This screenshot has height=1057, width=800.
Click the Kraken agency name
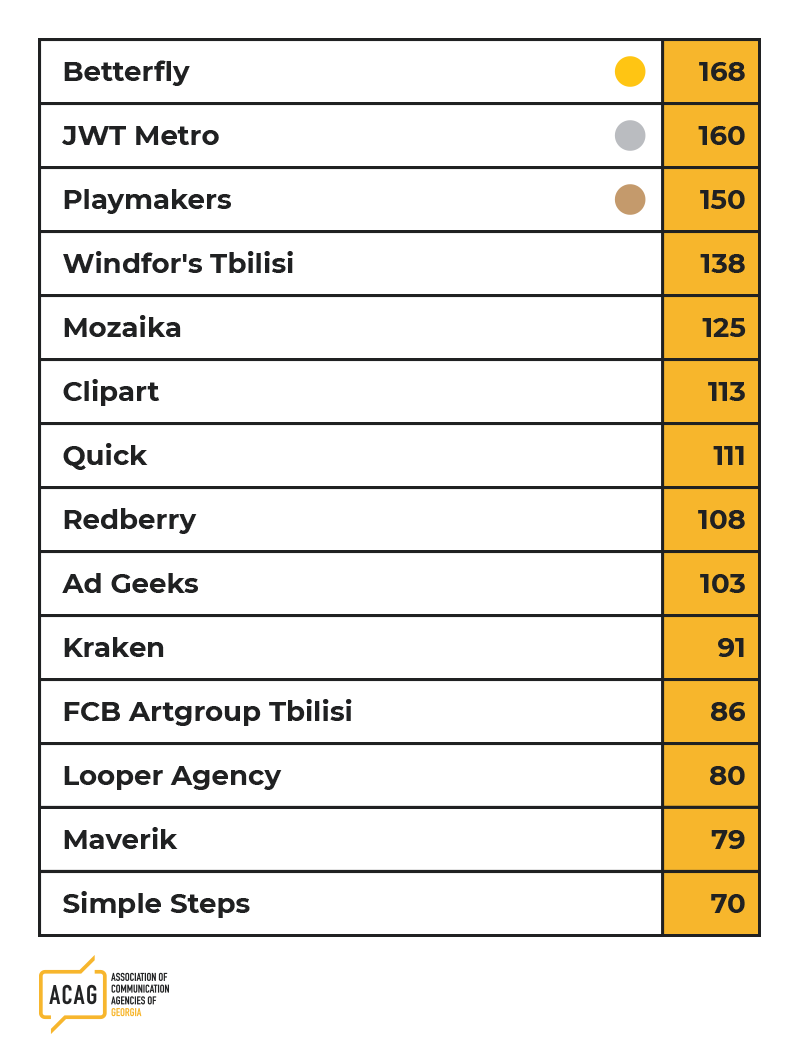click(x=113, y=648)
